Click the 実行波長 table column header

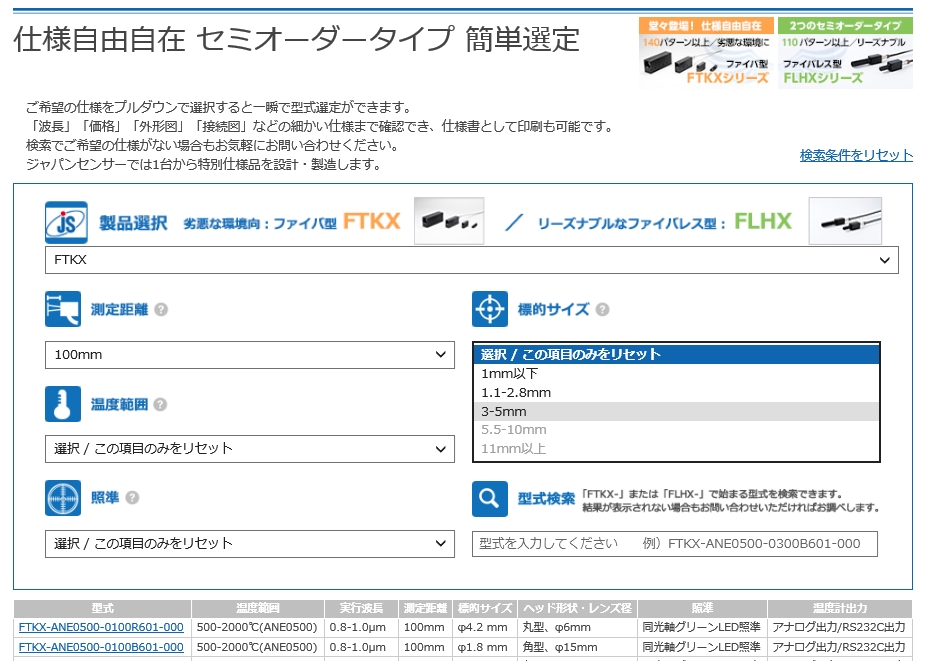point(361,608)
